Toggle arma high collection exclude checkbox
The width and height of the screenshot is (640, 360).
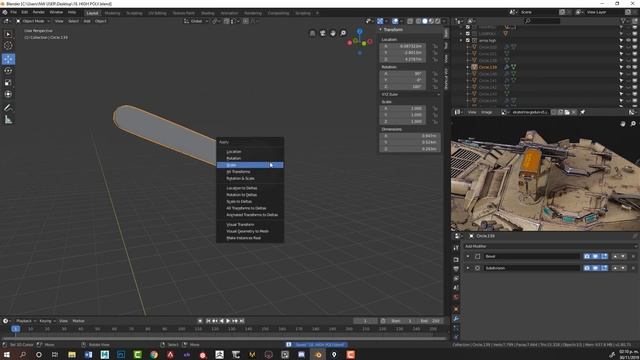468,40
